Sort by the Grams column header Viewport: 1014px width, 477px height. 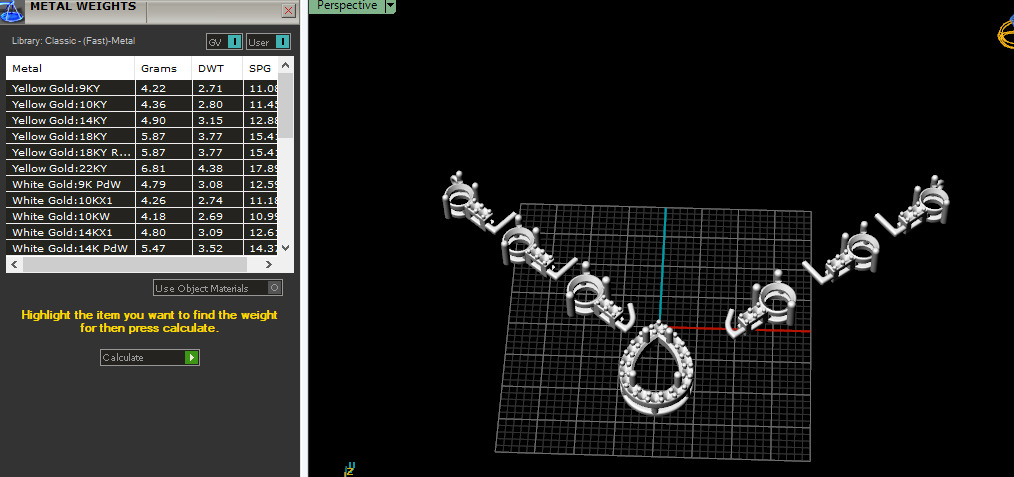(164, 68)
